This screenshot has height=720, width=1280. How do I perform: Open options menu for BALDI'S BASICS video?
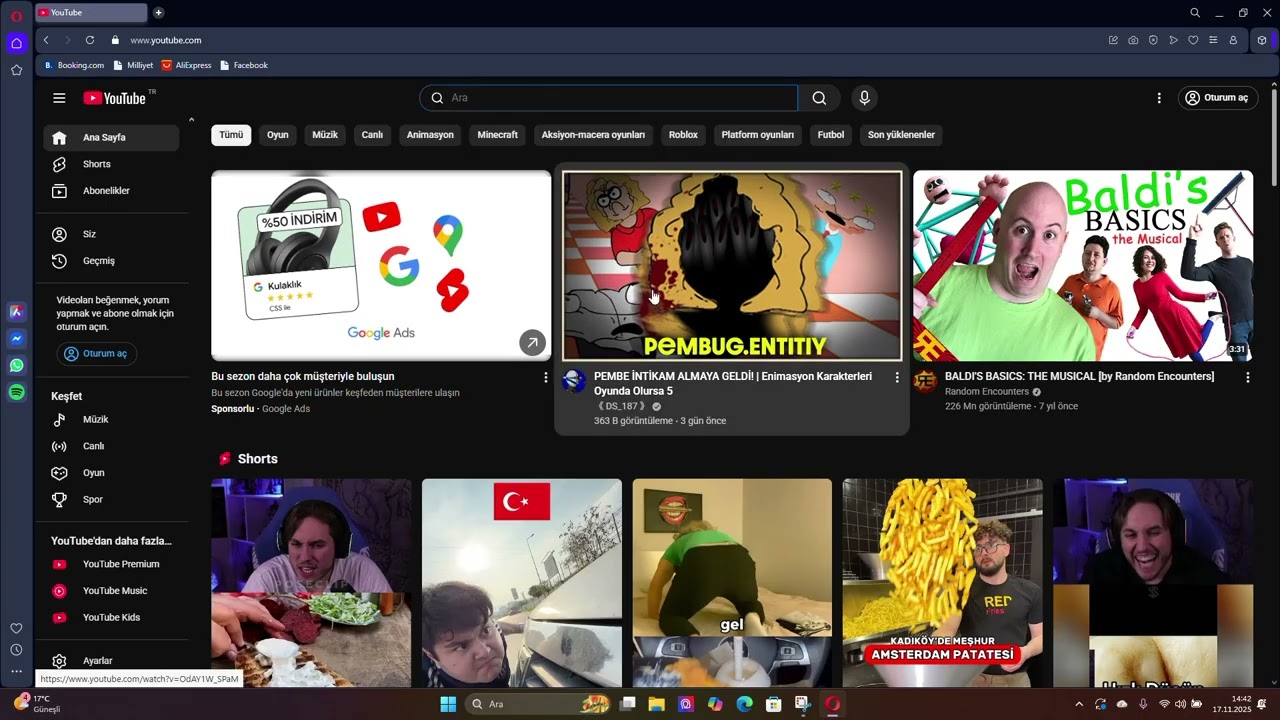[1248, 377]
